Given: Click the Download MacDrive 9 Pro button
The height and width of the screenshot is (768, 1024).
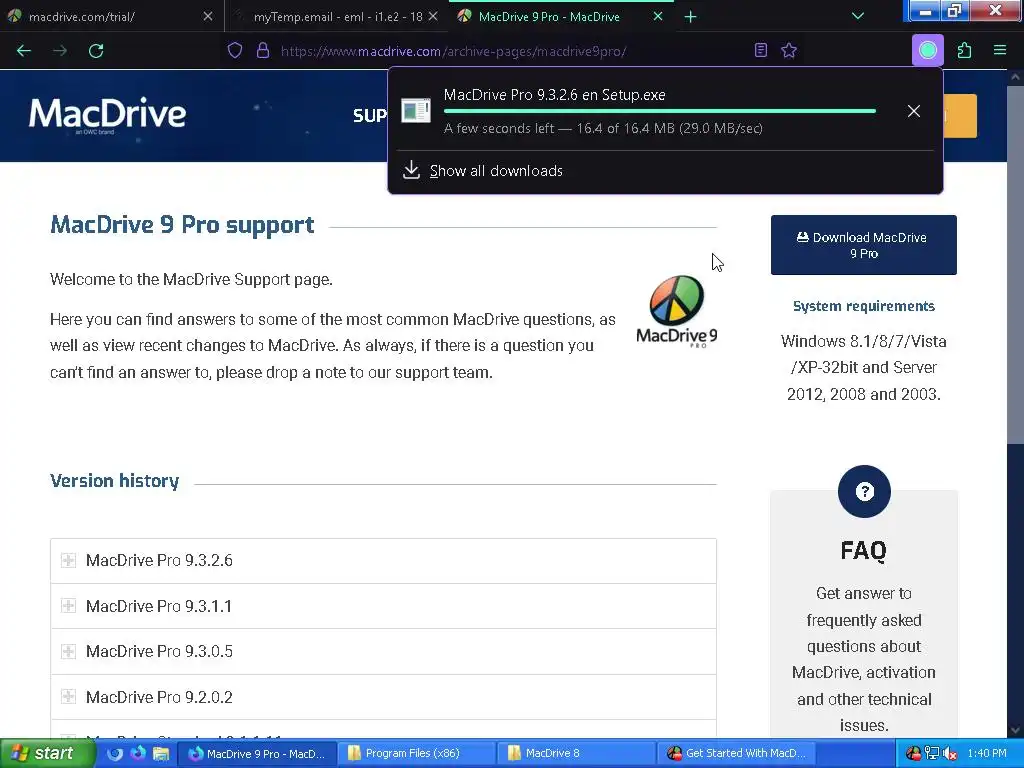Looking at the screenshot, I should [863, 245].
